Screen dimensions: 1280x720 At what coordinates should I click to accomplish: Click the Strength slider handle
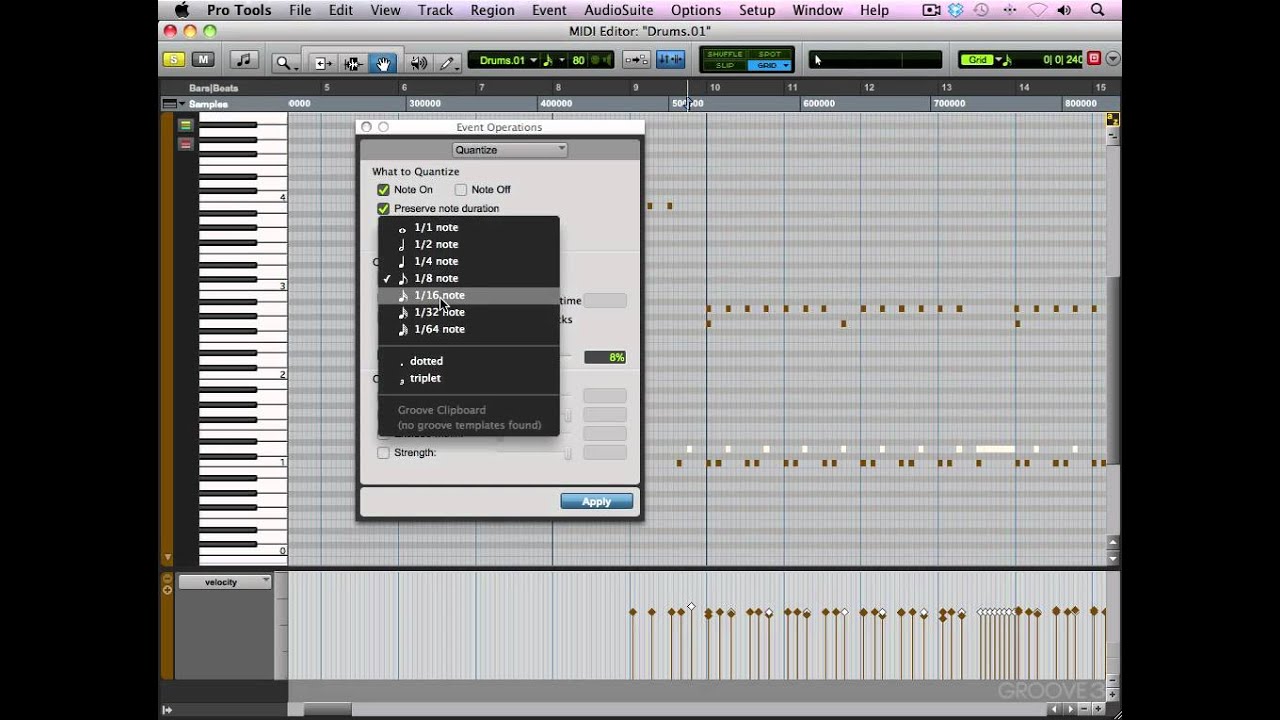click(x=568, y=453)
